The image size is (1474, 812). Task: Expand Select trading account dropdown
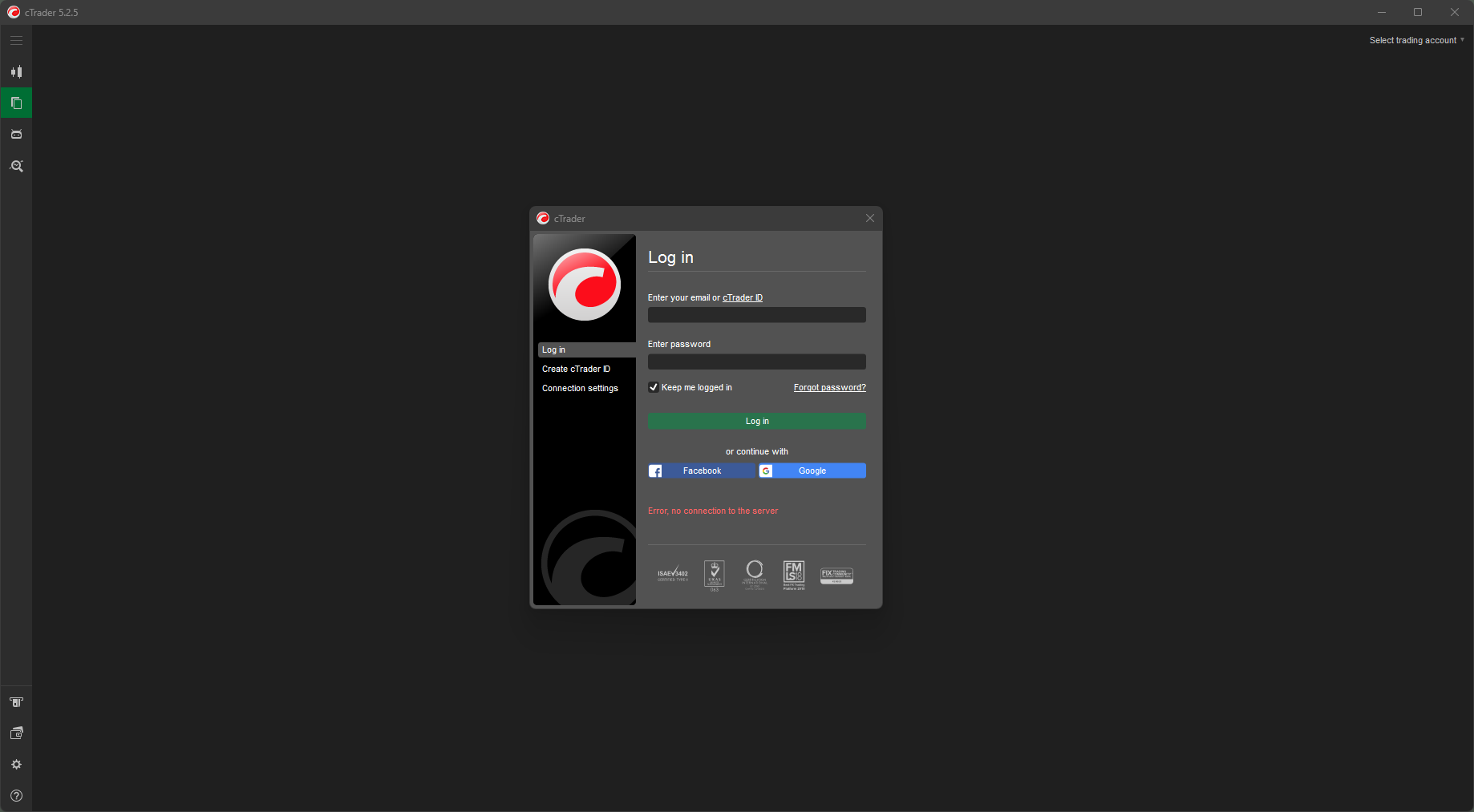[x=1417, y=40]
